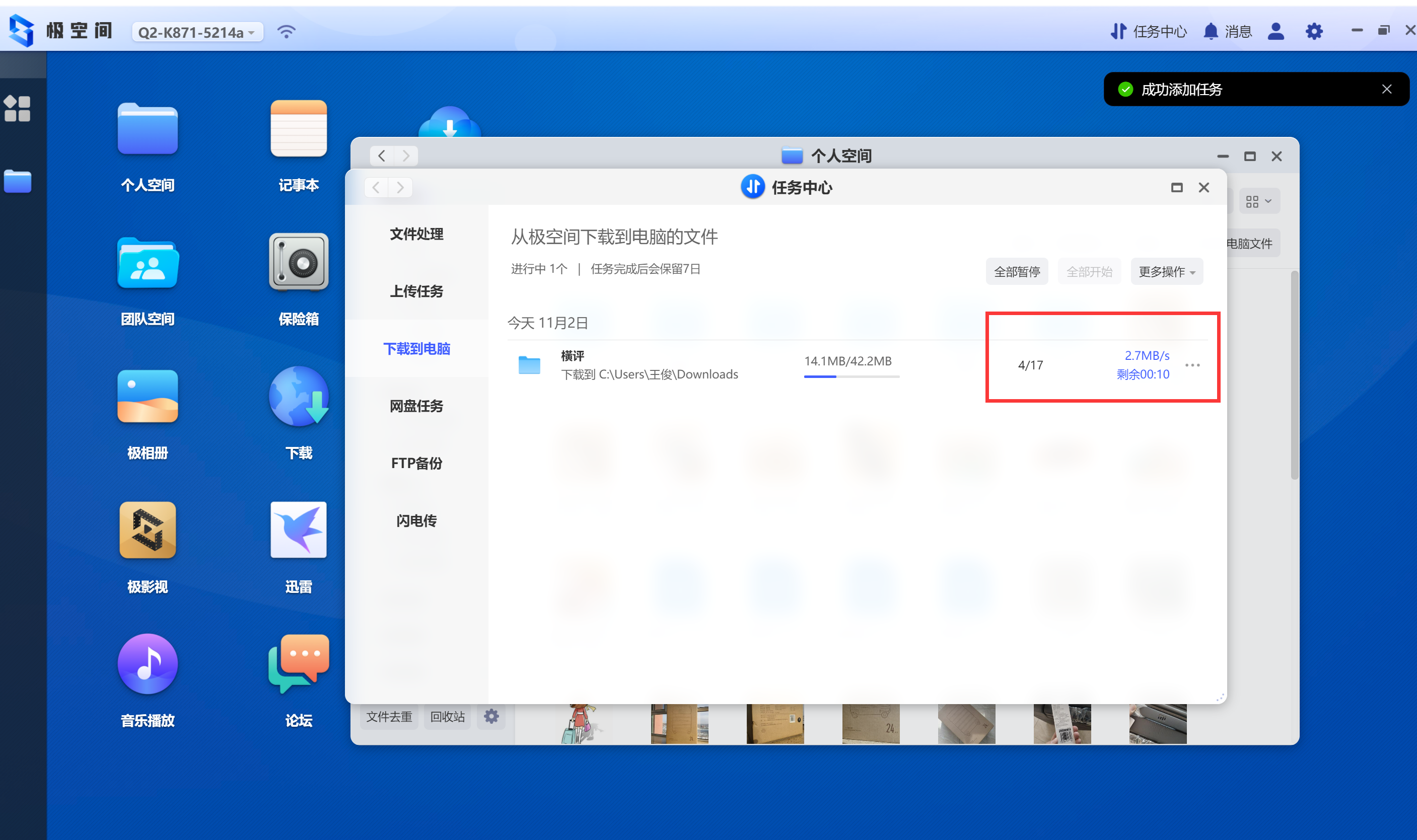Screen dimensions: 1417x840
Task: Open settings gear in the top bar
Action: pos(1314,32)
